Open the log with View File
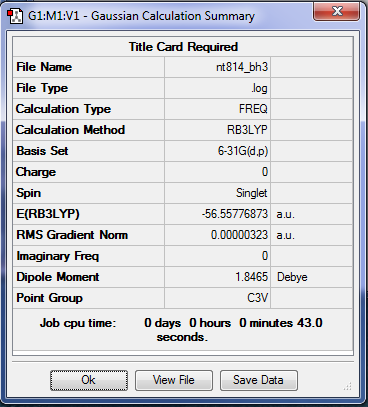 (173, 380)
